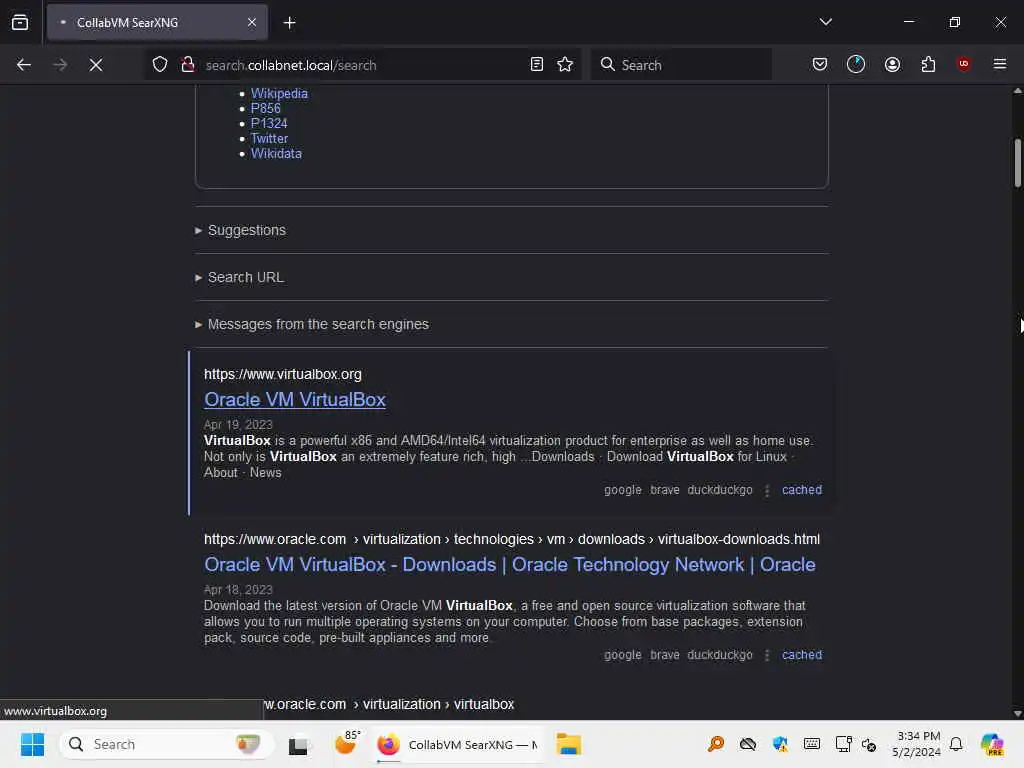Screen dimensions: 1024x768
Task: Open the muted volume tray icon
Action: [x=869, y=744]
